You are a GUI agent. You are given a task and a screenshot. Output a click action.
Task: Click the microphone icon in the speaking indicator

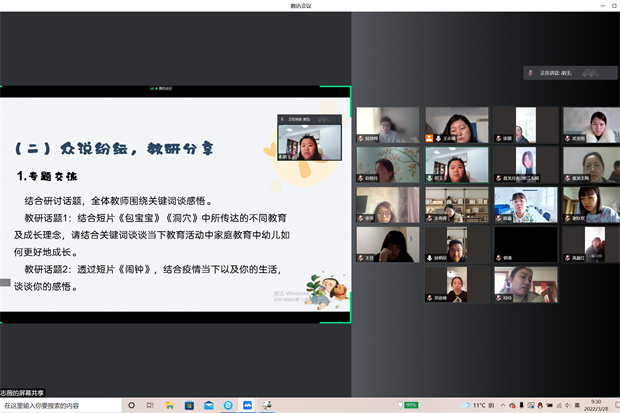tap(530, 73)
